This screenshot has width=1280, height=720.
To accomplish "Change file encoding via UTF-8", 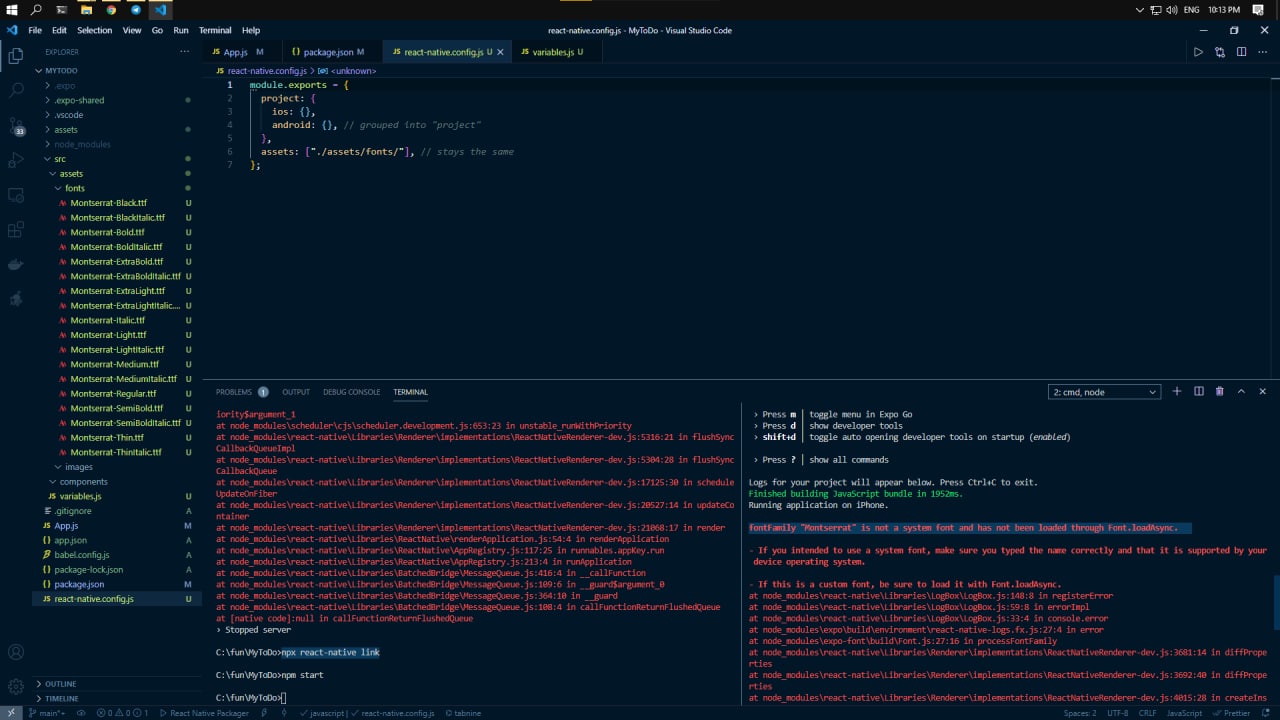I will [1118, 713].
